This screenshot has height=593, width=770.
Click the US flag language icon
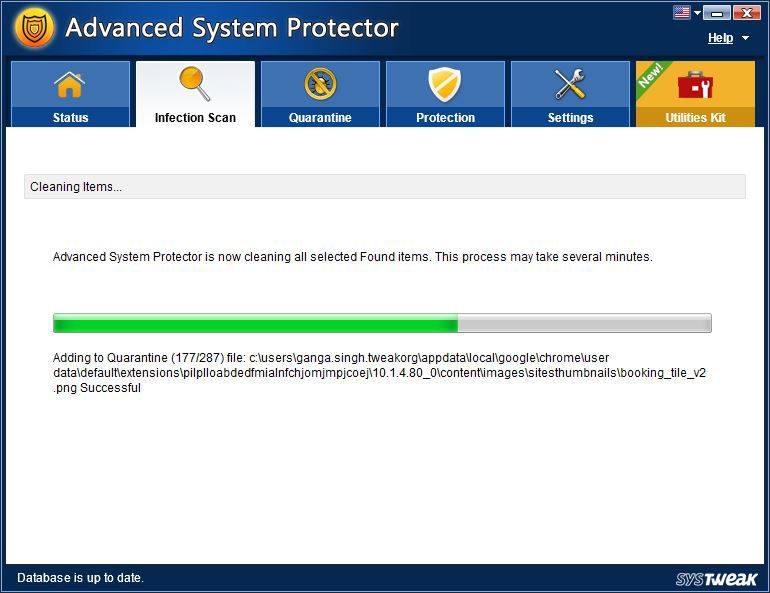point(681,12)
